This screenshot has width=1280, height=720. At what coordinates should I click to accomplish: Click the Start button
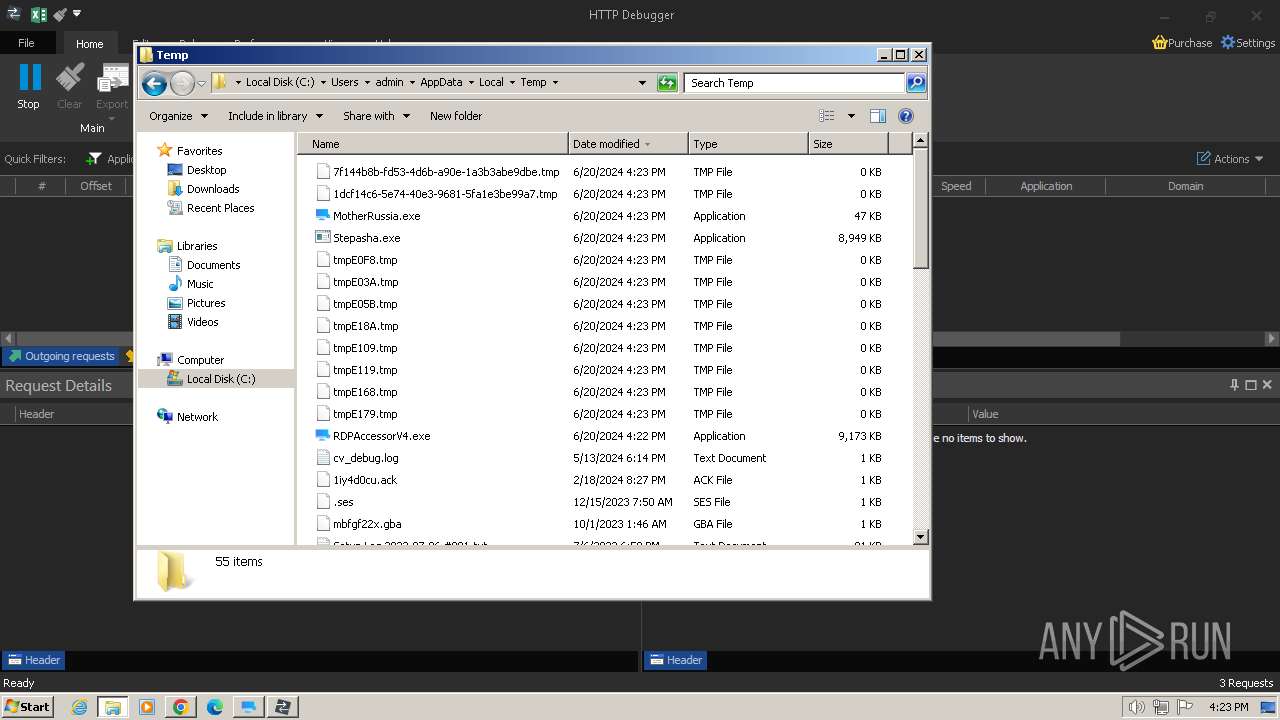click(x=27, y=707)
